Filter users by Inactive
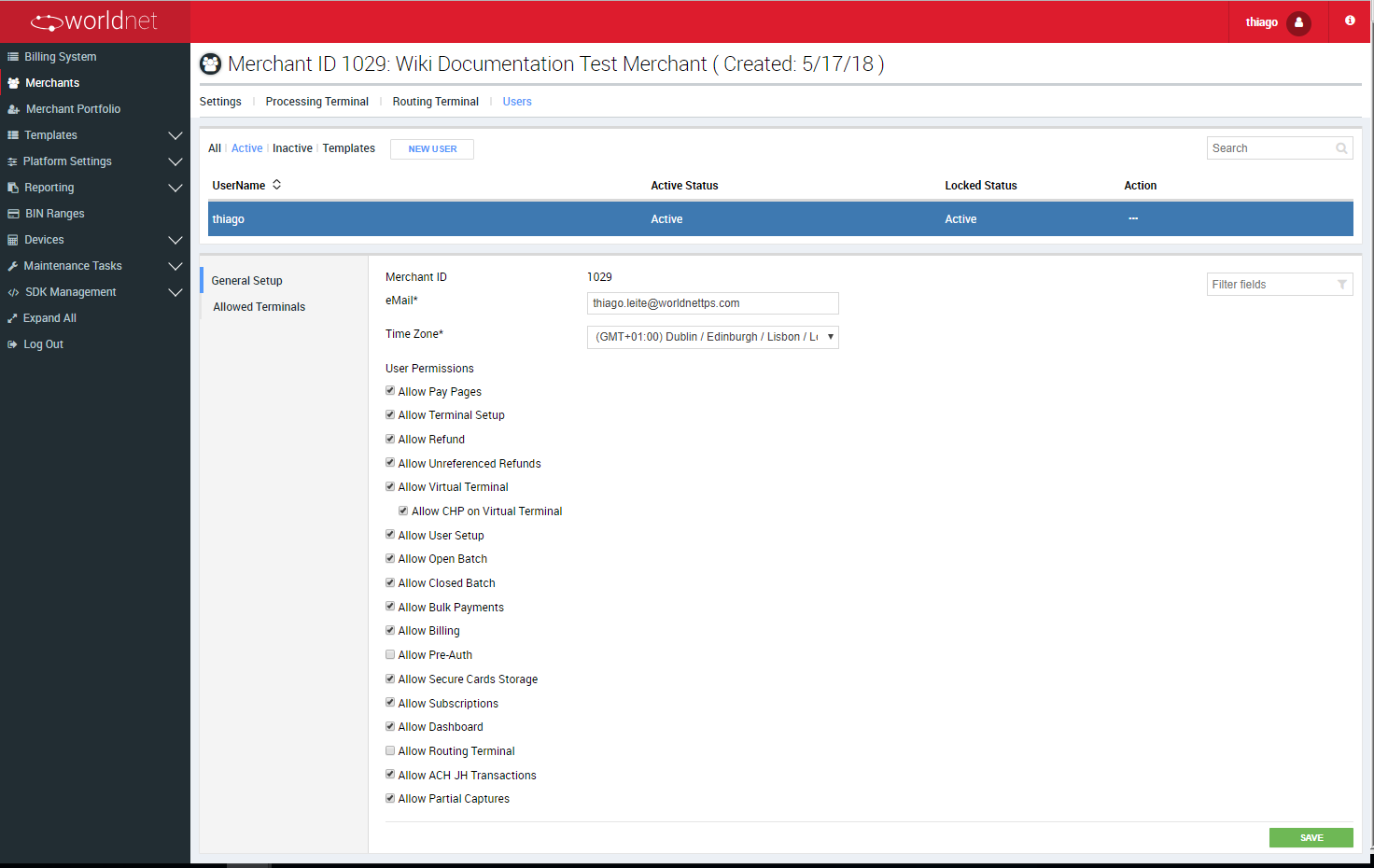The image size is (1374, 868). tap(292, 148)
